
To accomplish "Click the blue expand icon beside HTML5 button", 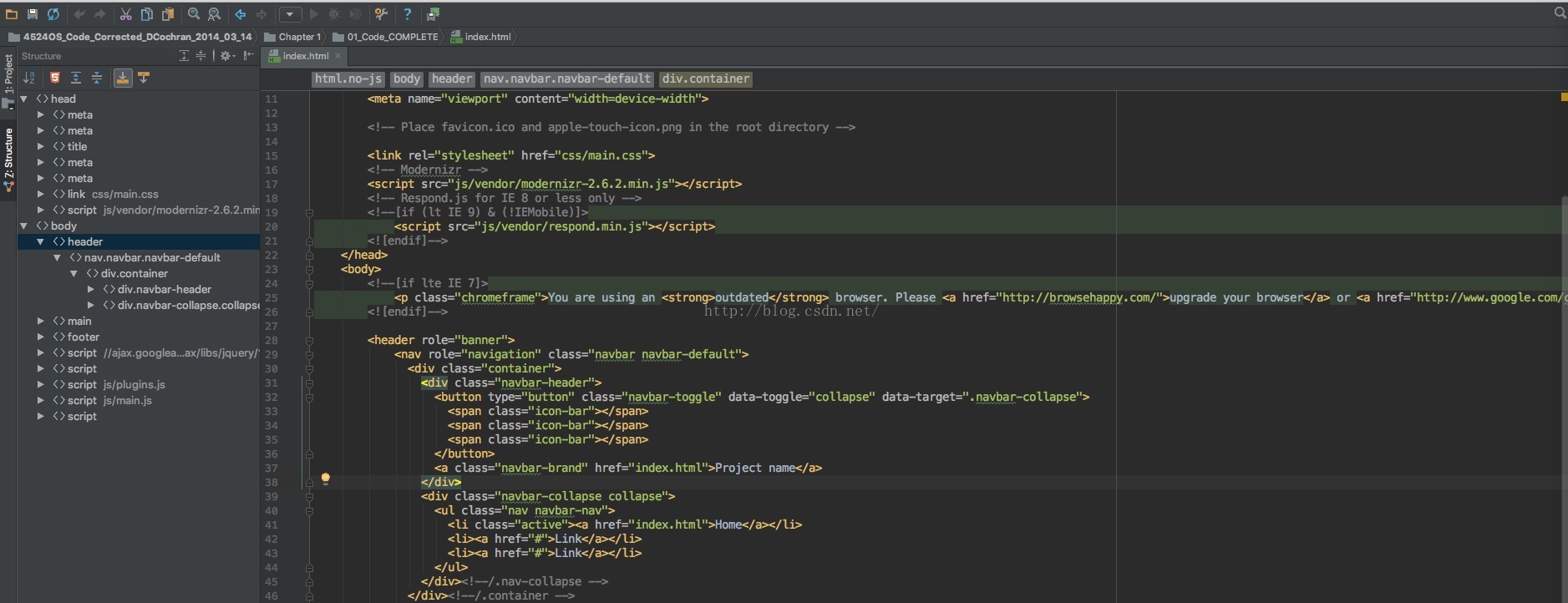I will (x=76, y=78).
